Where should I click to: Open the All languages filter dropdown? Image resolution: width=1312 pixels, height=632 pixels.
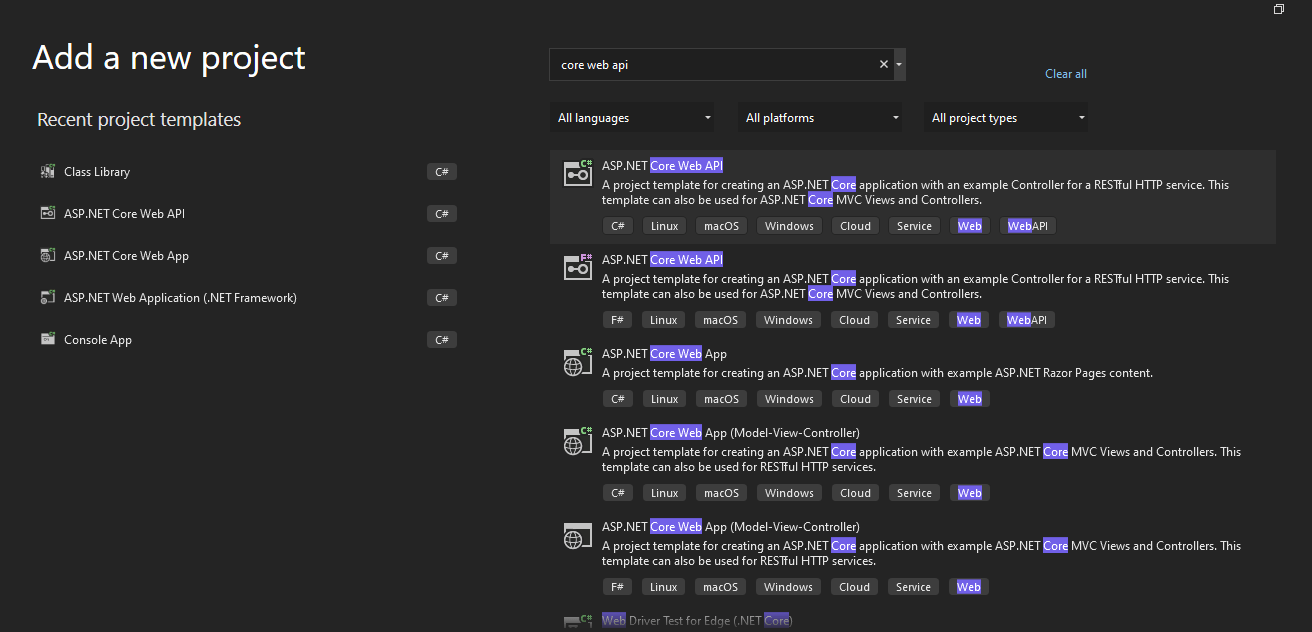(633, 118)
